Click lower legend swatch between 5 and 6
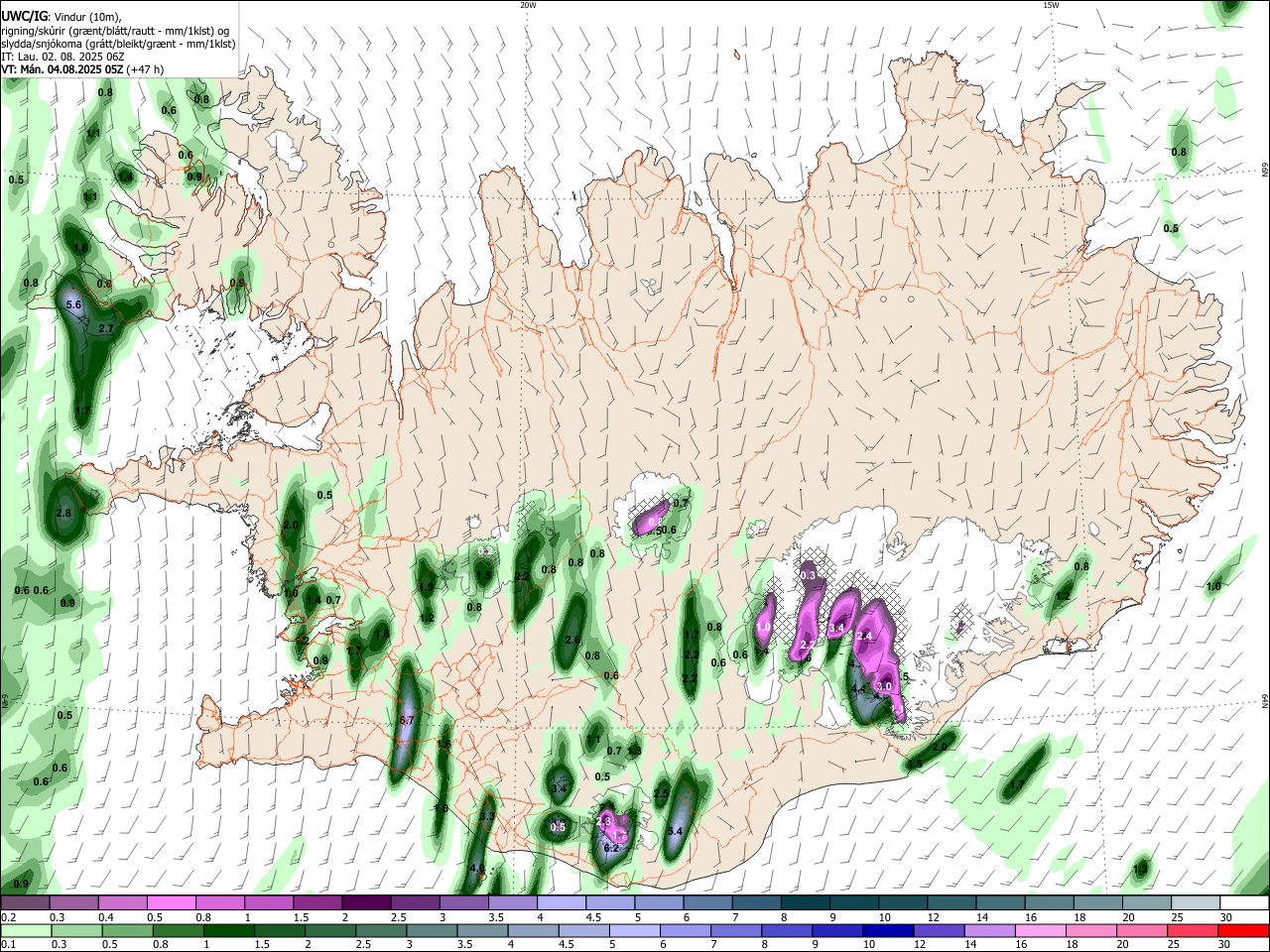This screenshot has width=1270, height=952. coord(635,931)
